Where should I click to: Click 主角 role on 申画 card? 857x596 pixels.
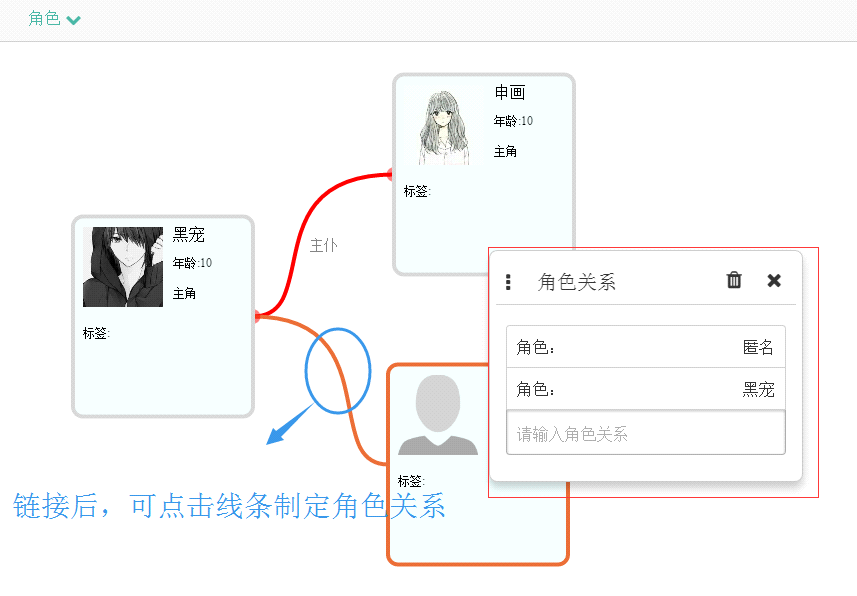tap(505, 151)
